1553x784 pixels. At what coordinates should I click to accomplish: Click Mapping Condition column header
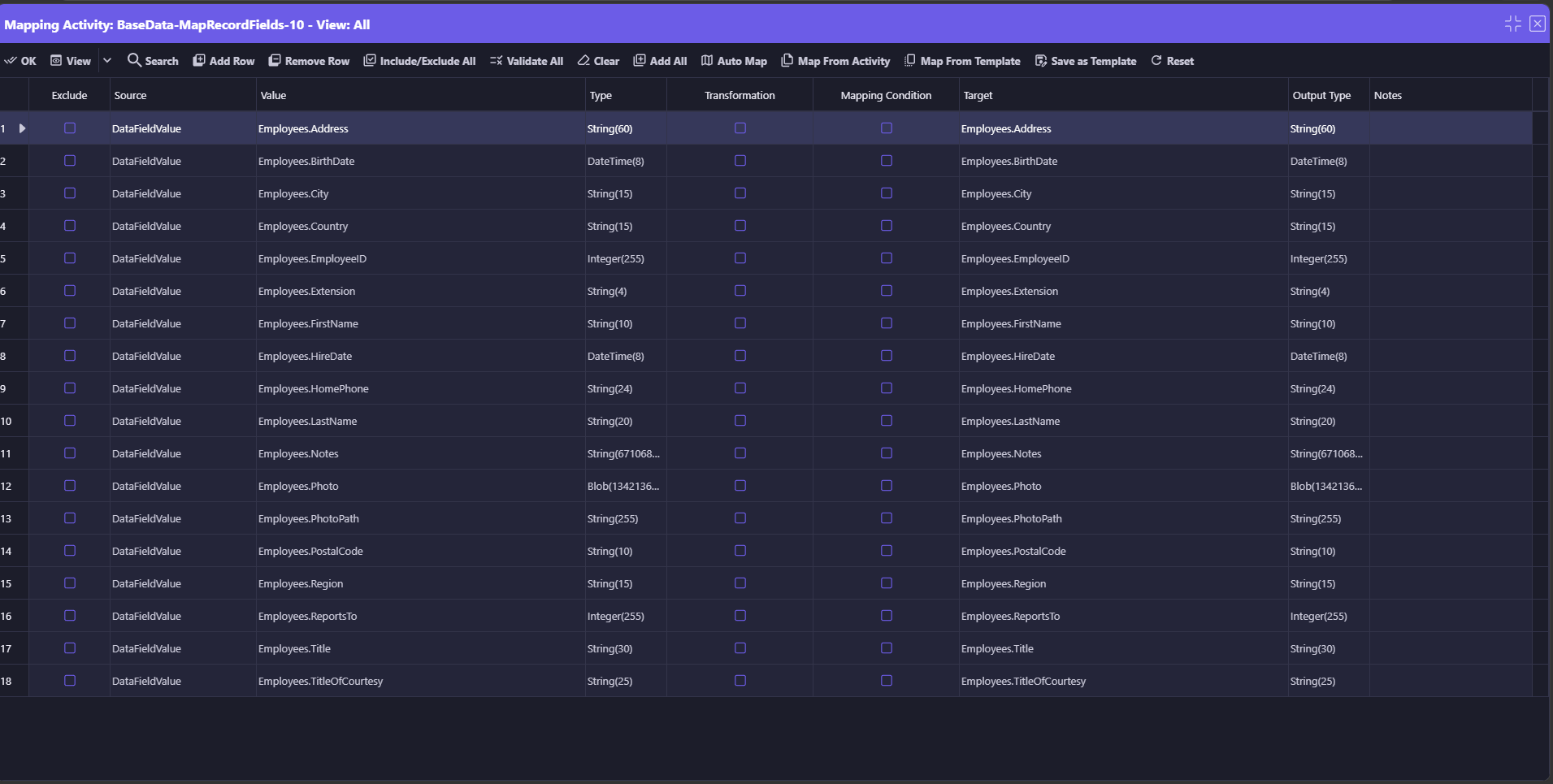[886, 95]
